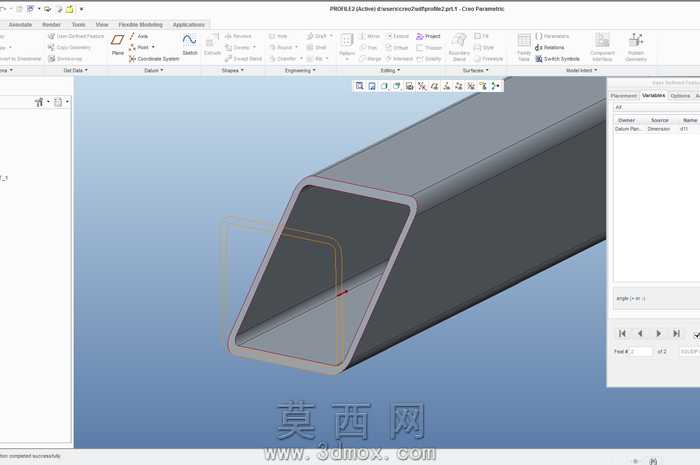Open the Render ribbon tab

51,25
